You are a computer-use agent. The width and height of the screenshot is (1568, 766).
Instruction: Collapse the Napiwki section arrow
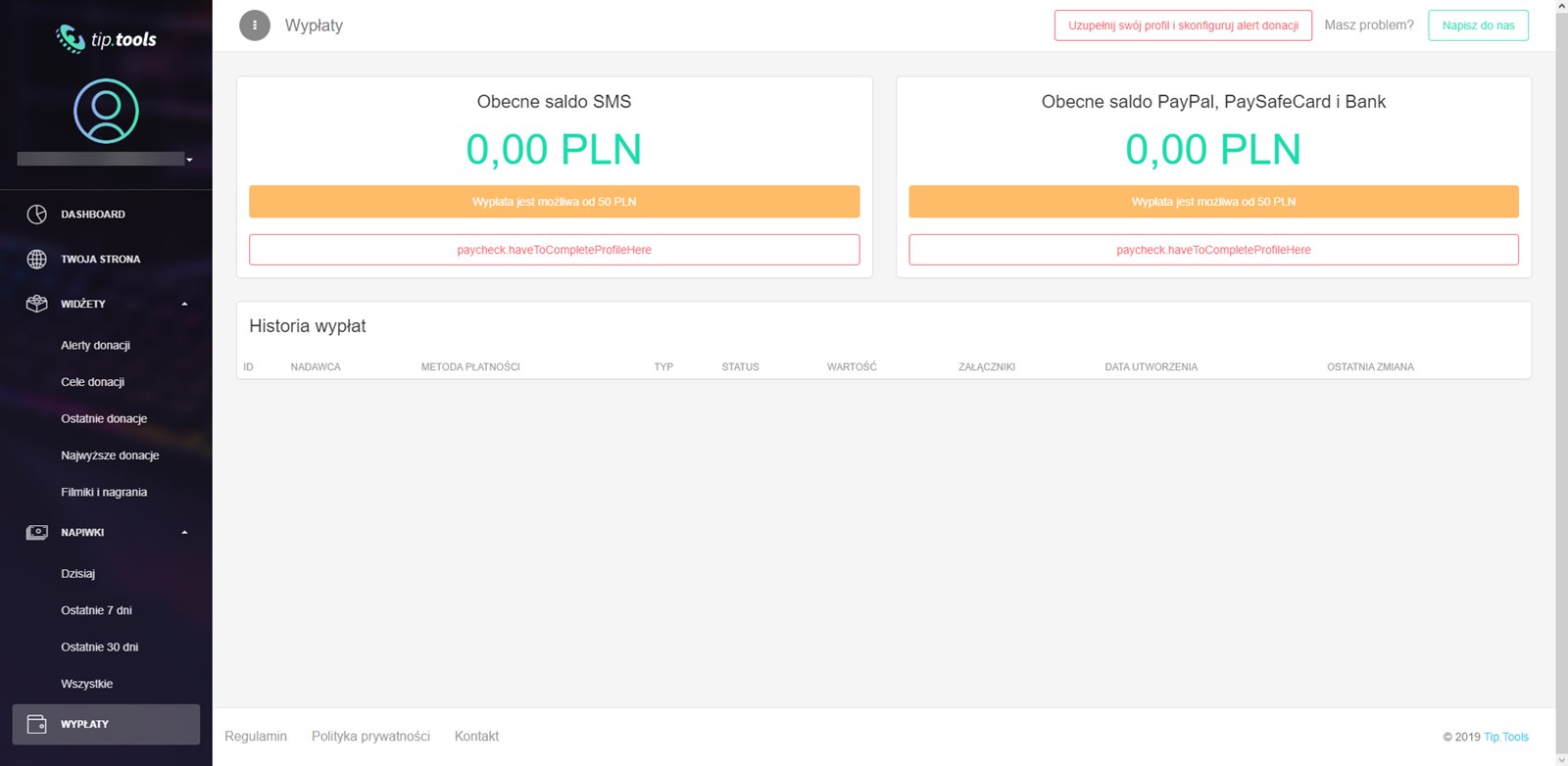coord(184,533)
